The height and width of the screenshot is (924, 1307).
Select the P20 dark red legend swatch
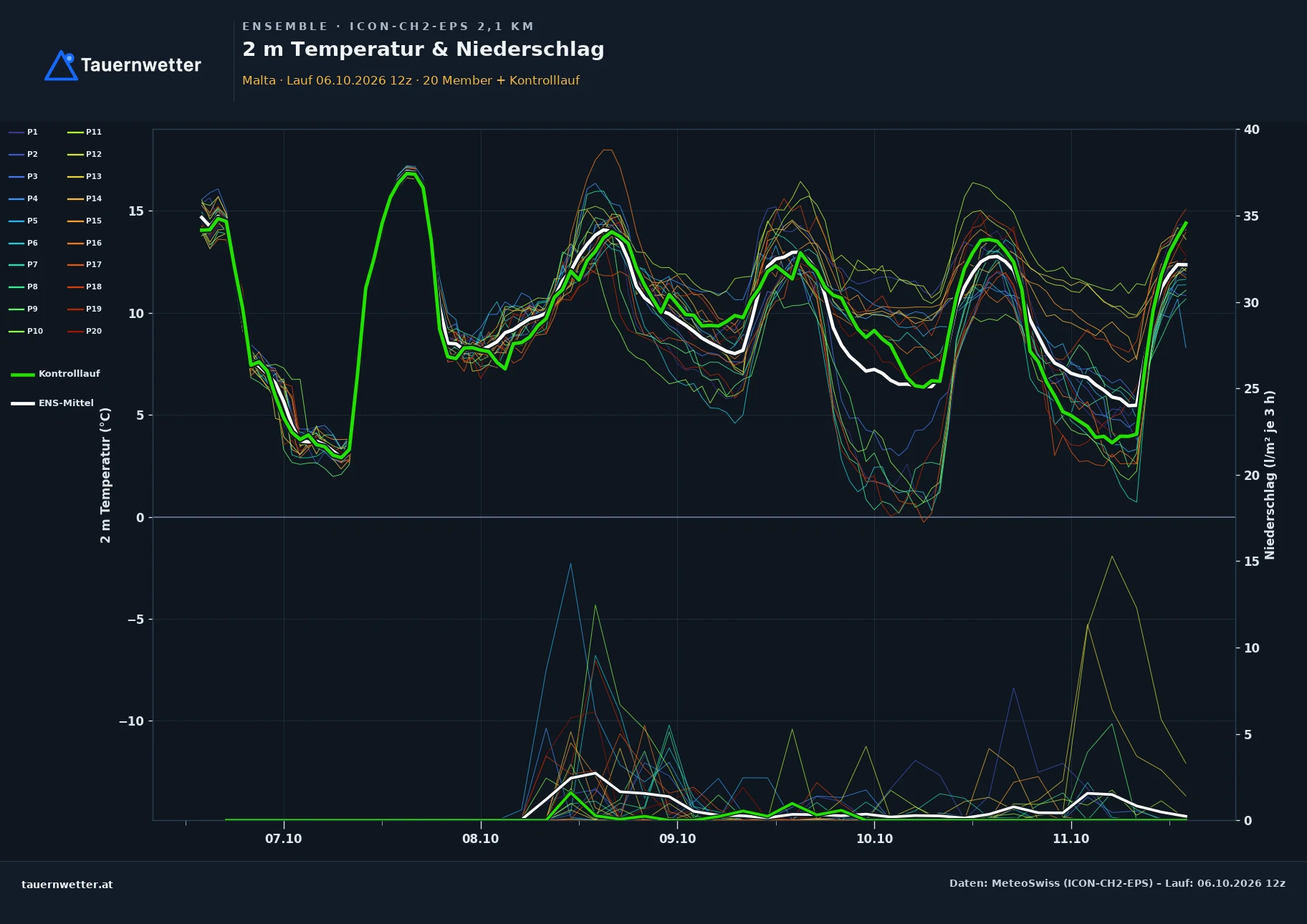[75, 331]
